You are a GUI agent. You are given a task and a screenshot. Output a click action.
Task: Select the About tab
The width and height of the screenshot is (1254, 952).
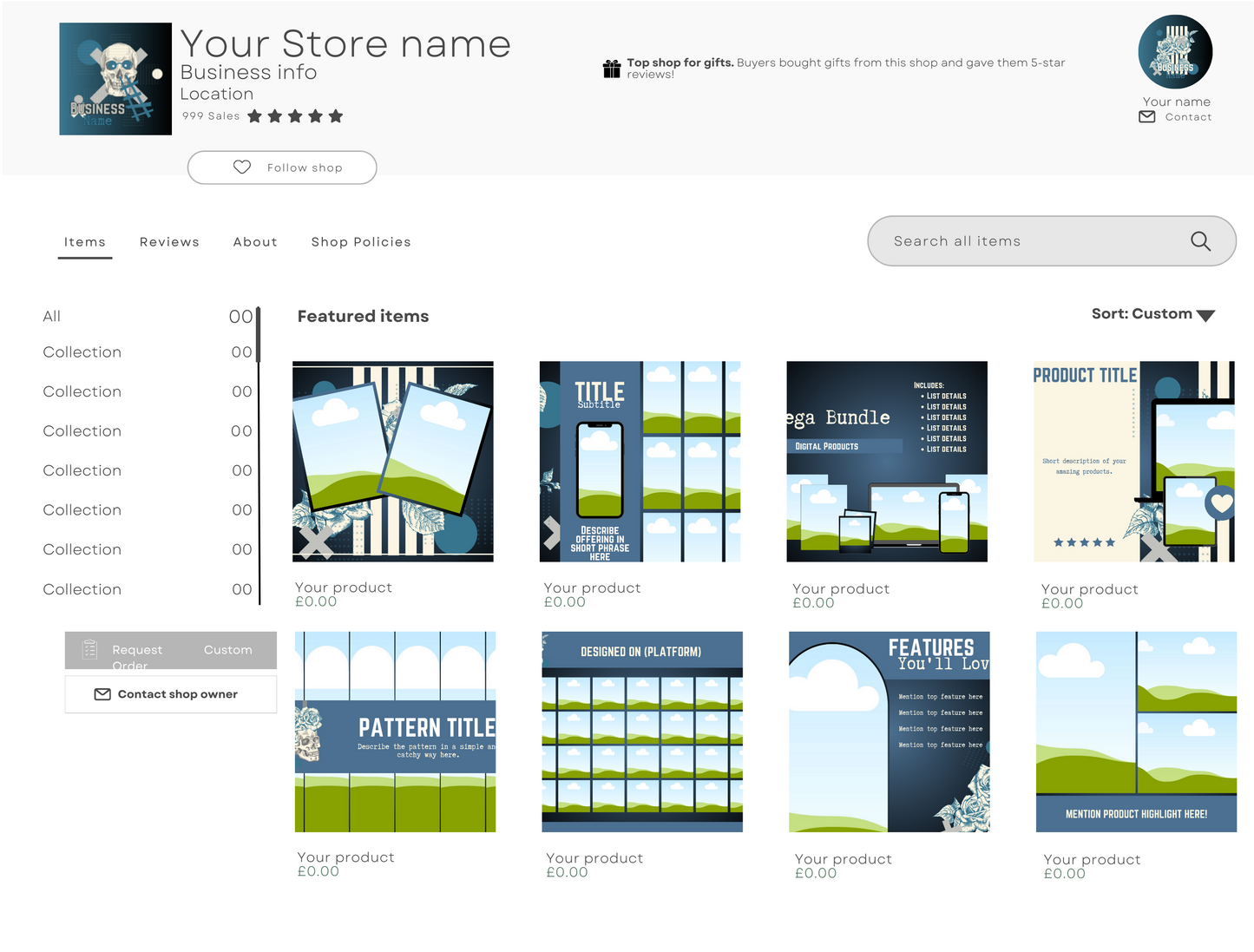[255, 242]
